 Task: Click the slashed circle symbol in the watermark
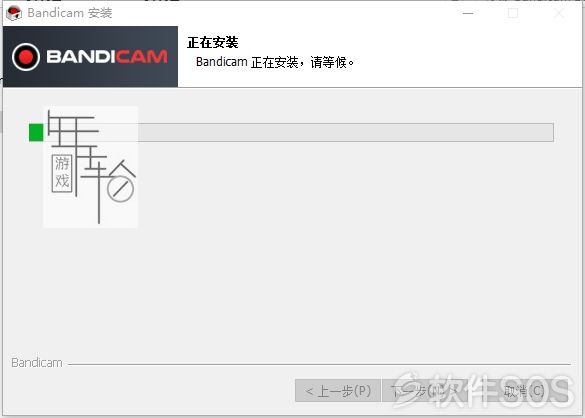[121, 190]
